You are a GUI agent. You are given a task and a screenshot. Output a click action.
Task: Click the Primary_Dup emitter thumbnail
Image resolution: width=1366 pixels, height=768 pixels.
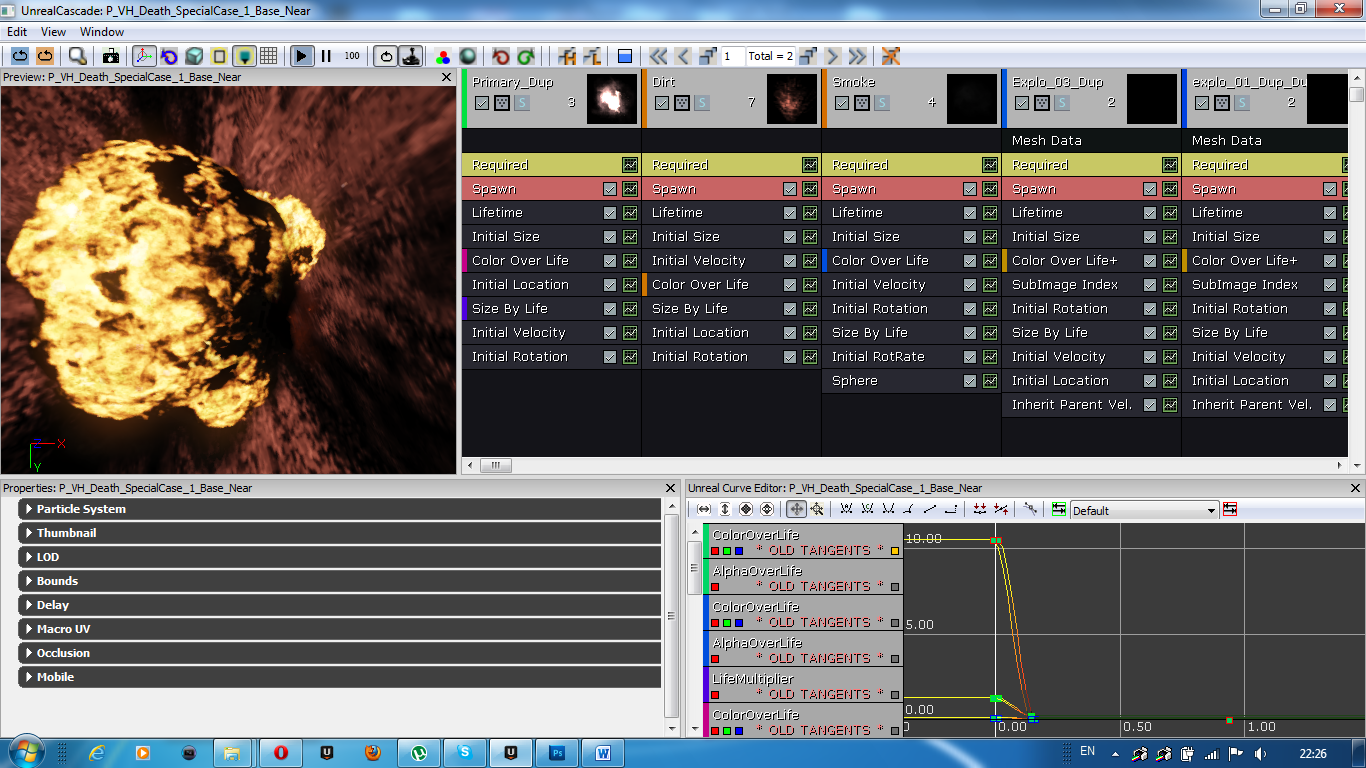click(x=612, y=99)
